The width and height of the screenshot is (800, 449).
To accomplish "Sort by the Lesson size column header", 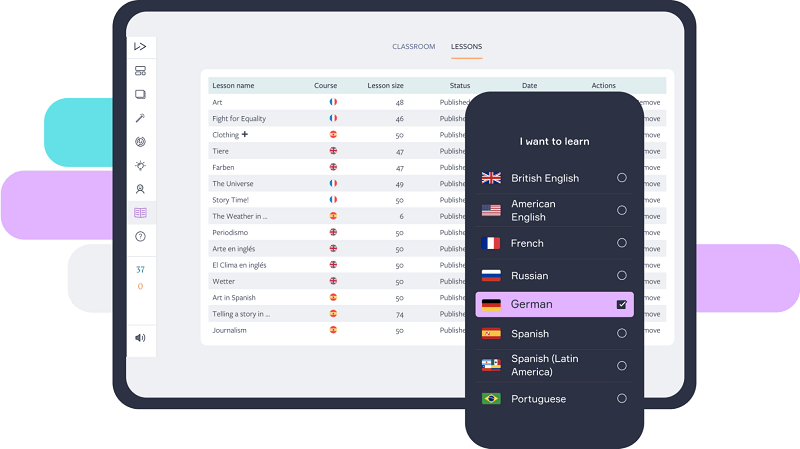I will pos(385,86).
